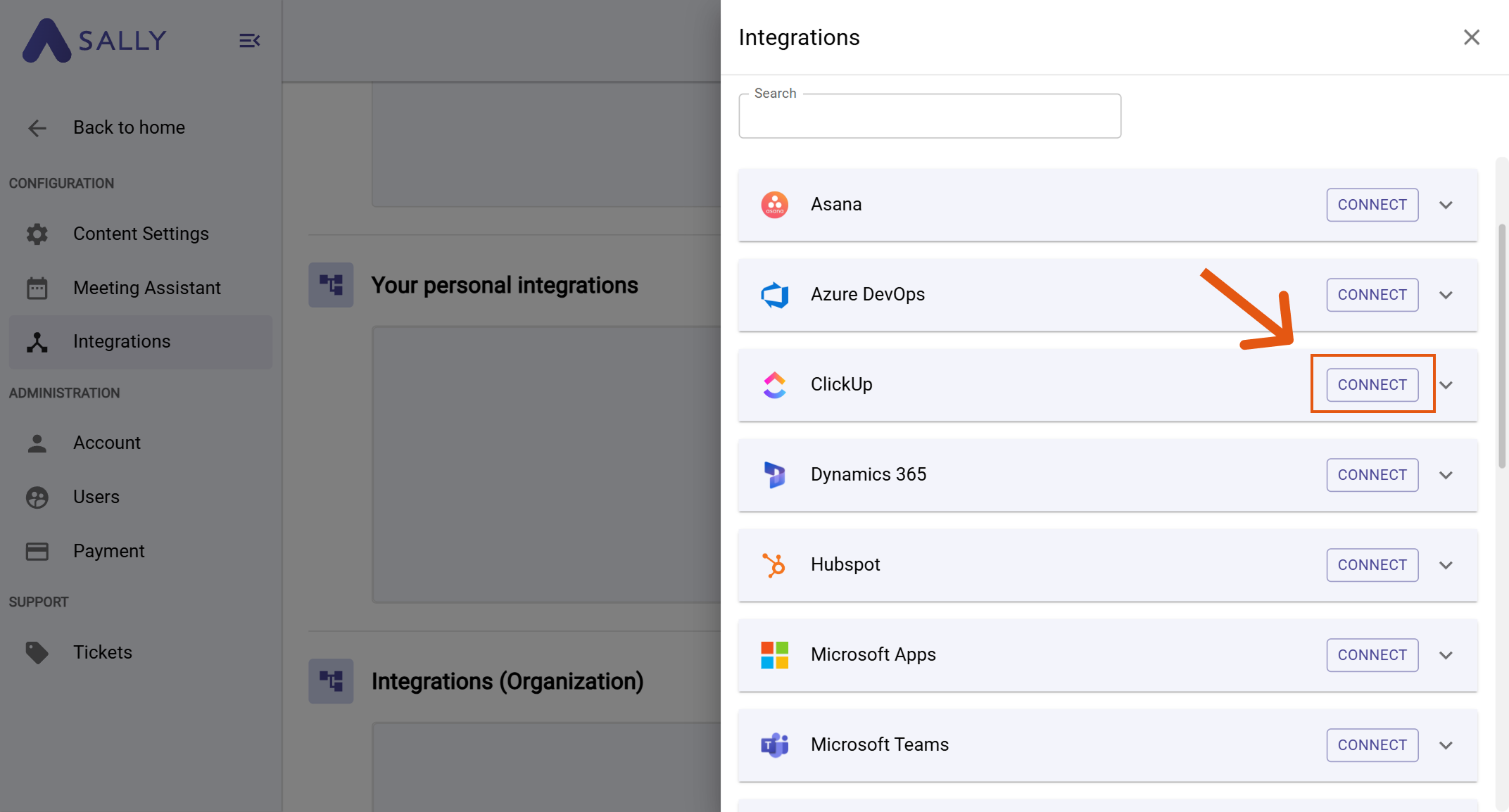Click the Tickets tag icon
Screen dimensions: 1509x812
[x=37, y=653]
